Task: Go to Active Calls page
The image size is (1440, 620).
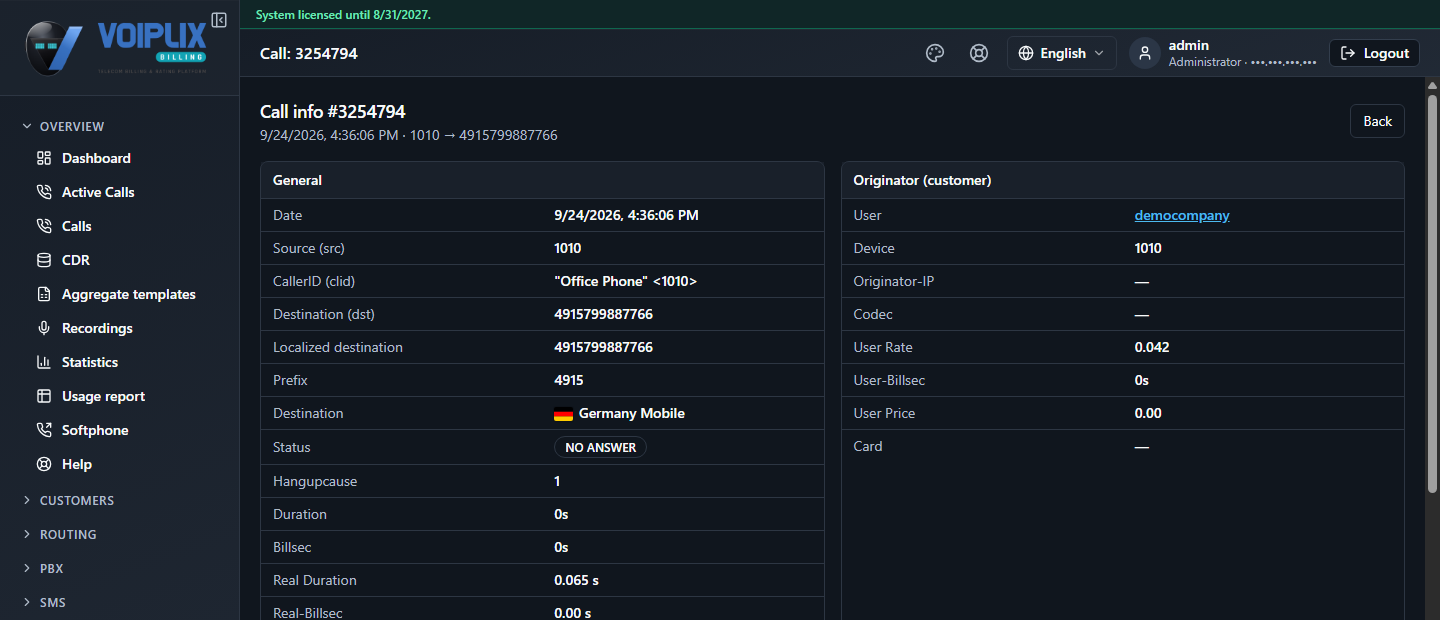Action: (98, 192)
